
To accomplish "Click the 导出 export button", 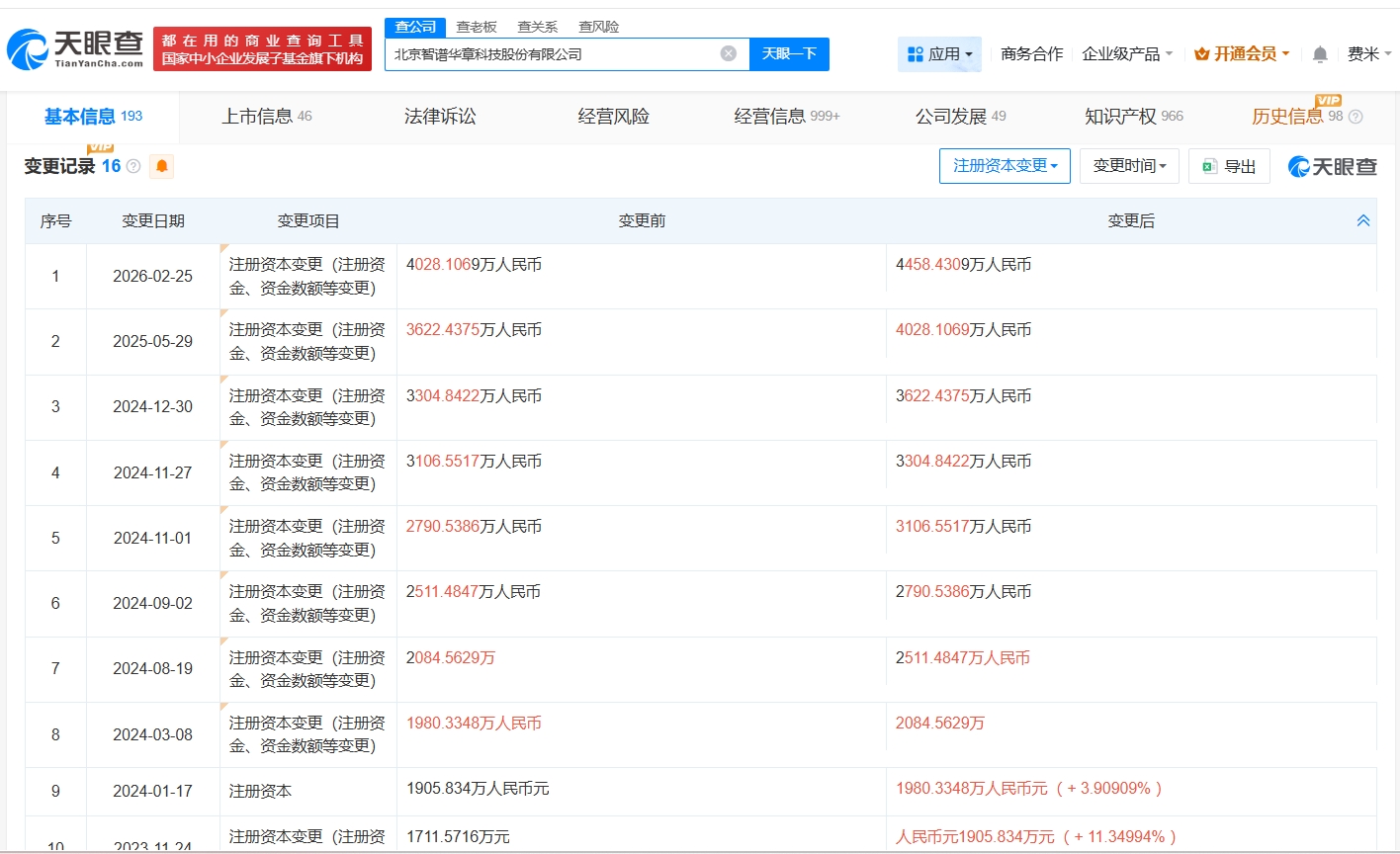I will 1229,166.
